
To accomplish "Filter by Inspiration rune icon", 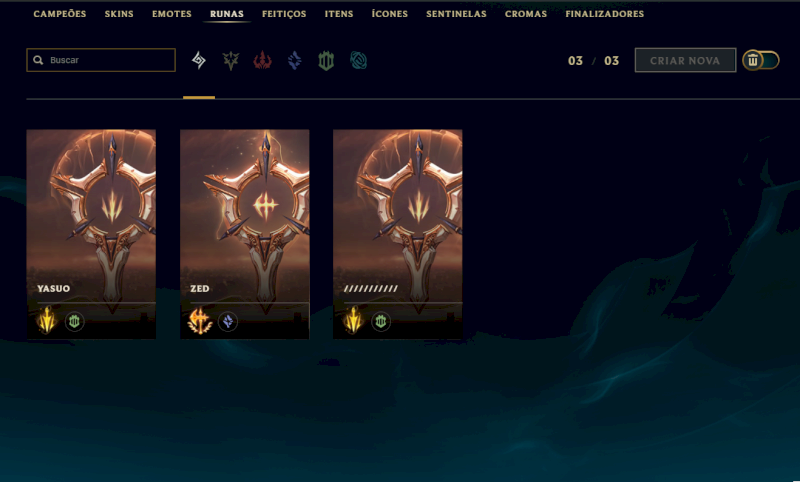I will [358, 61].
